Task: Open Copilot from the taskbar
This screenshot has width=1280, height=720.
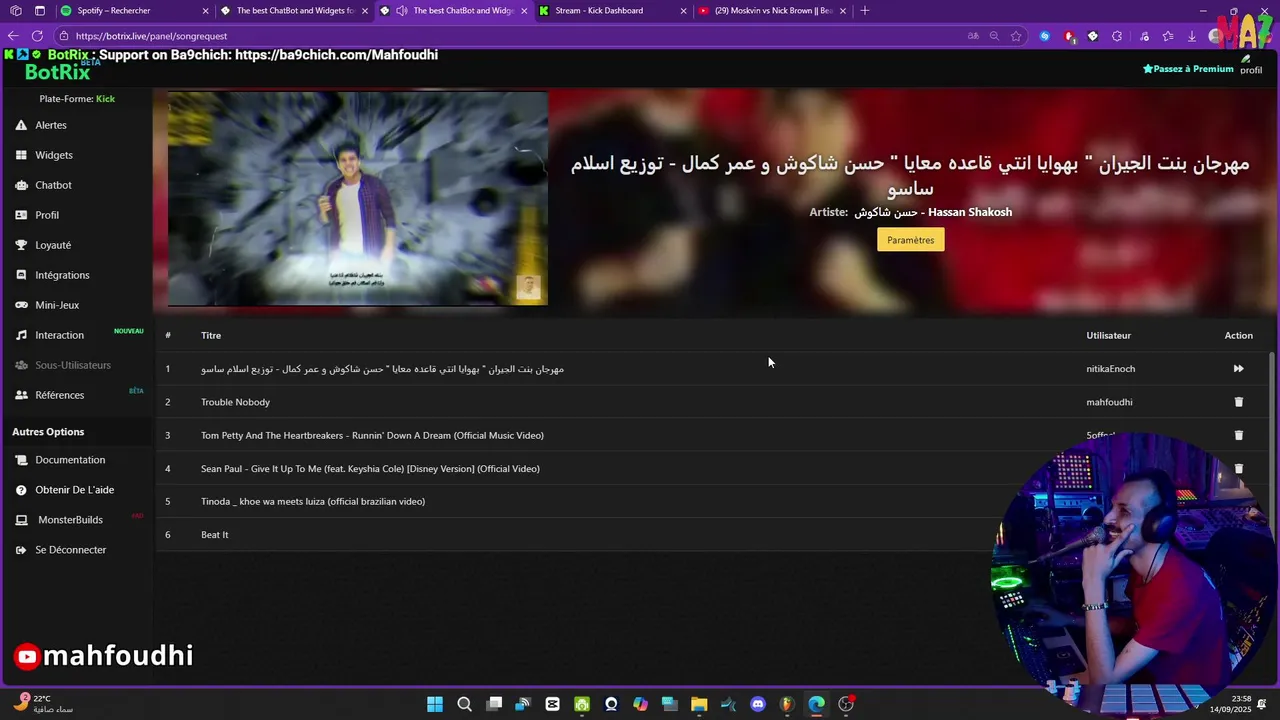Action: (640, 704)
